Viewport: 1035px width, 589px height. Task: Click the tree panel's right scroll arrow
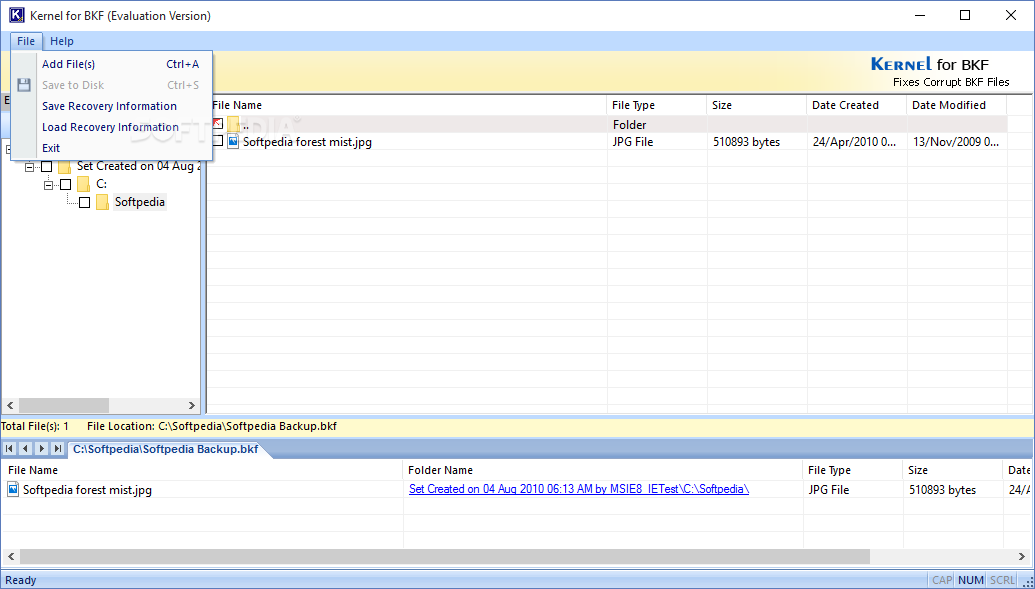pyautogui.click(x=191, y=405)
